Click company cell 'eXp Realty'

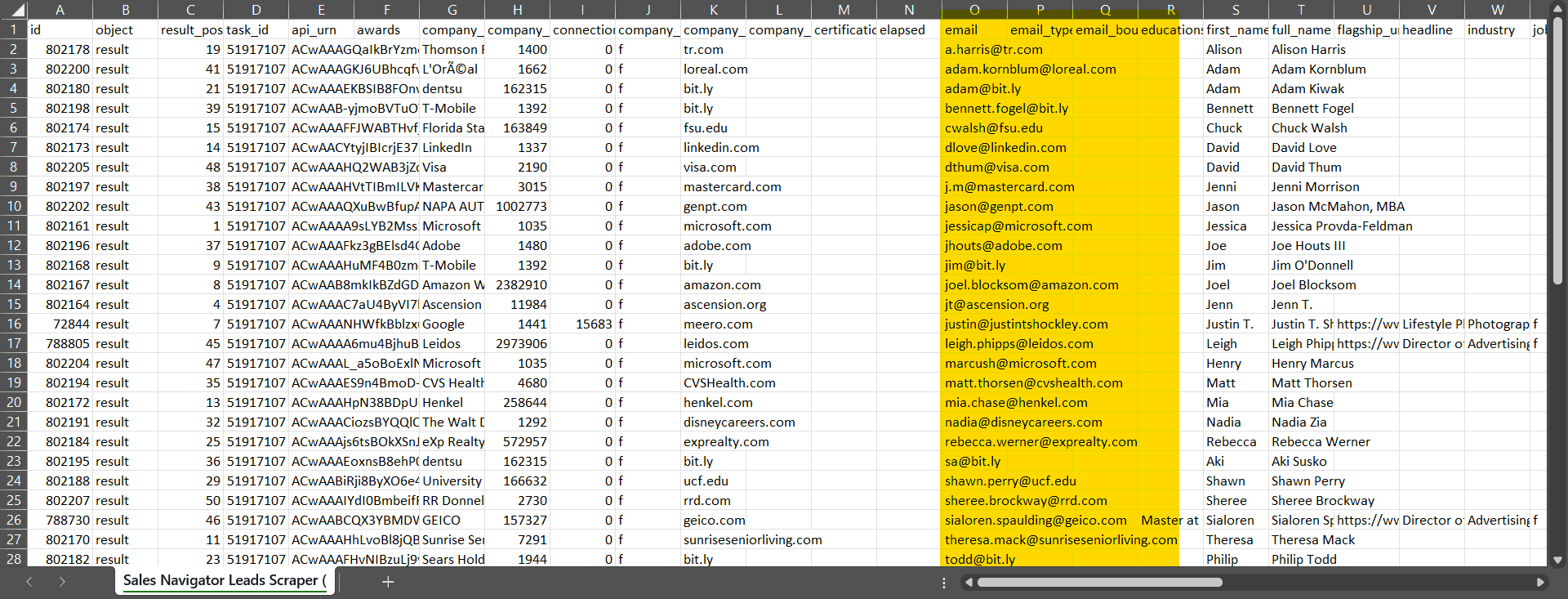click(452, 441)
